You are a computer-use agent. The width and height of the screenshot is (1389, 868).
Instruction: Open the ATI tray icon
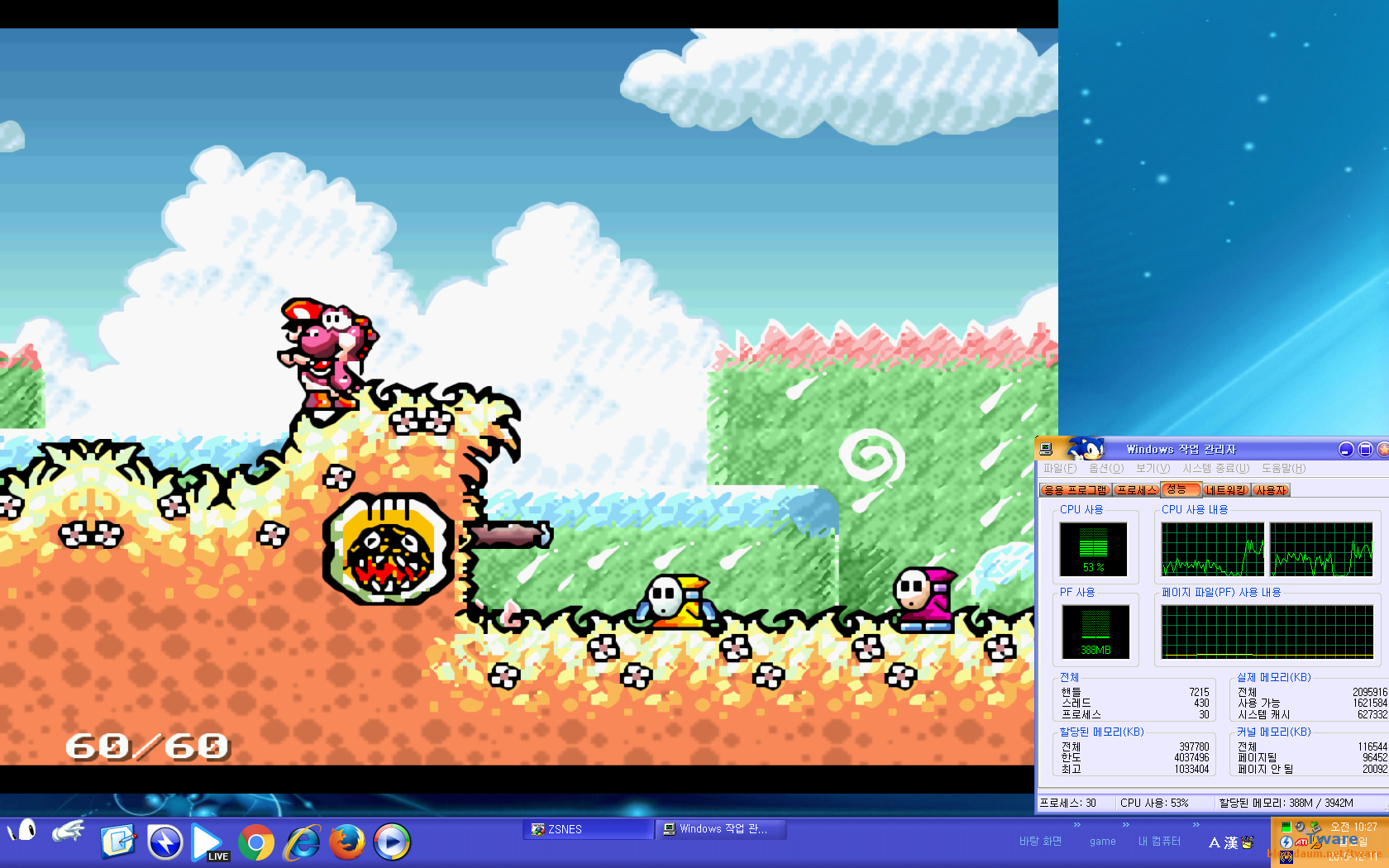[x=1301, y=842]
